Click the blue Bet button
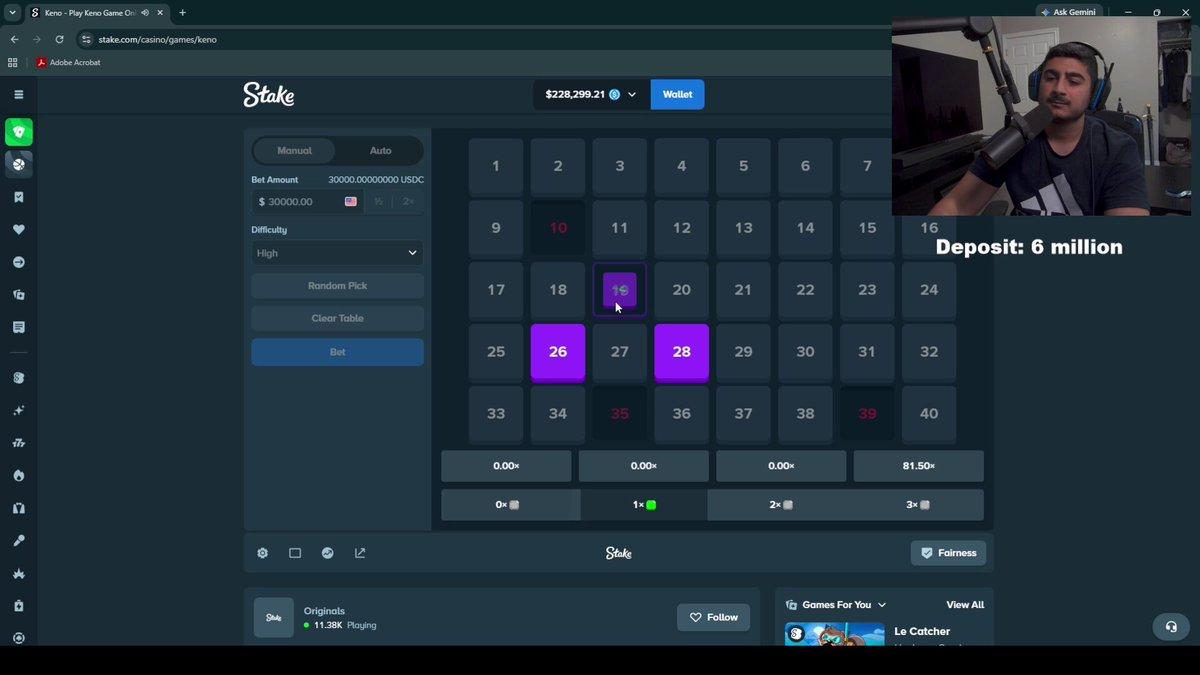 [x=337, y=352]
